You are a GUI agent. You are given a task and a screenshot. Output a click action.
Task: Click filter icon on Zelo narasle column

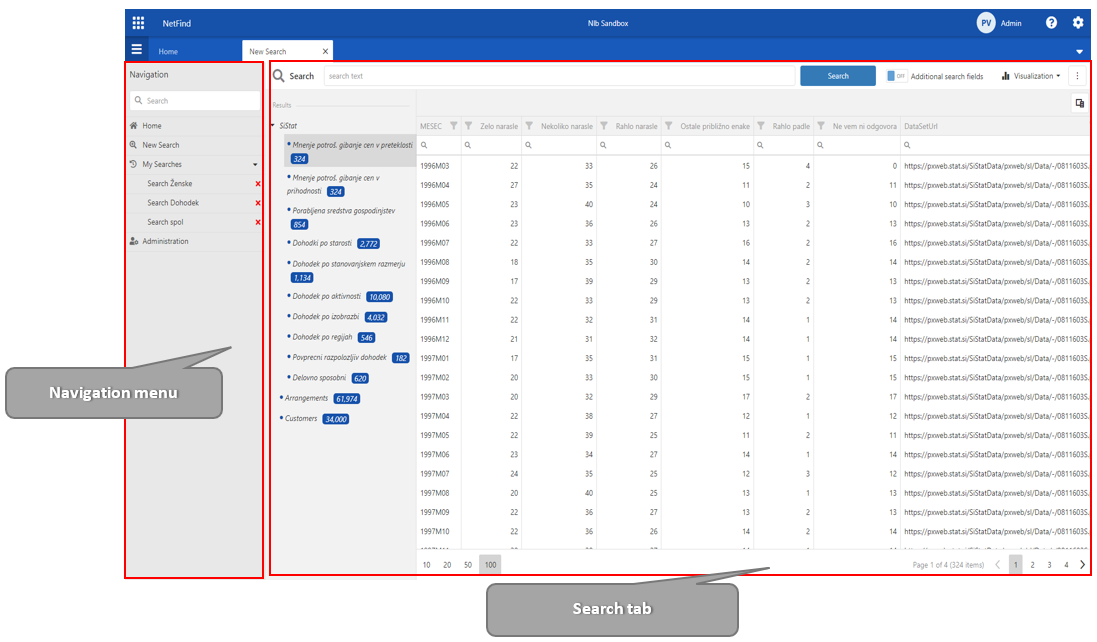tap(468, 126)
